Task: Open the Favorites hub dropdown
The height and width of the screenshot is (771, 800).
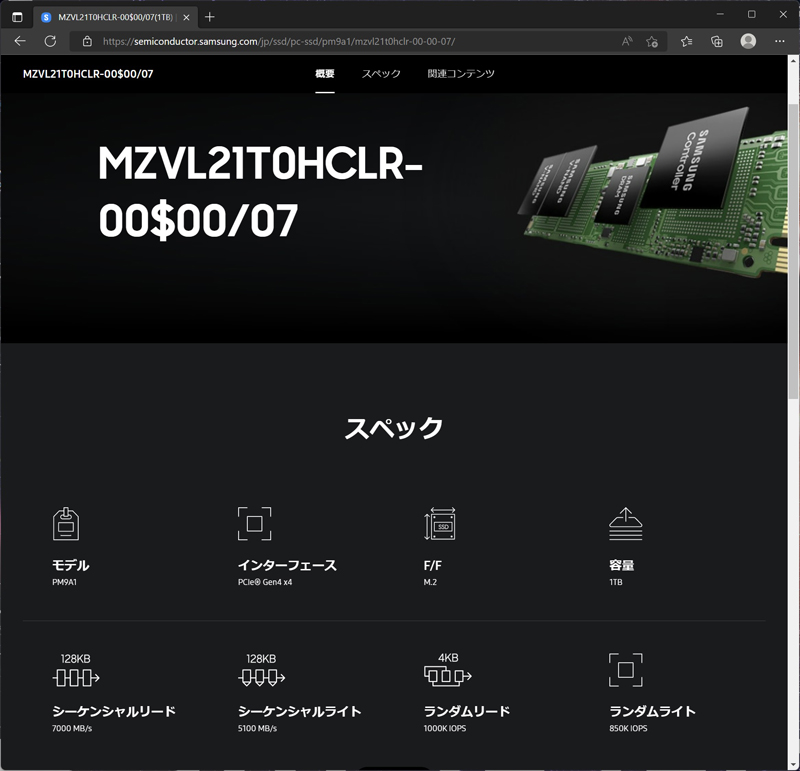Action: tap(687, 41)
